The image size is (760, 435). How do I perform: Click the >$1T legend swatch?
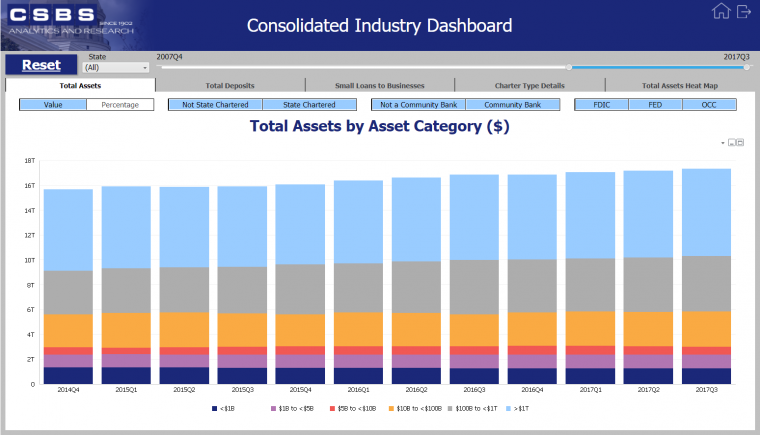point(508,409)
